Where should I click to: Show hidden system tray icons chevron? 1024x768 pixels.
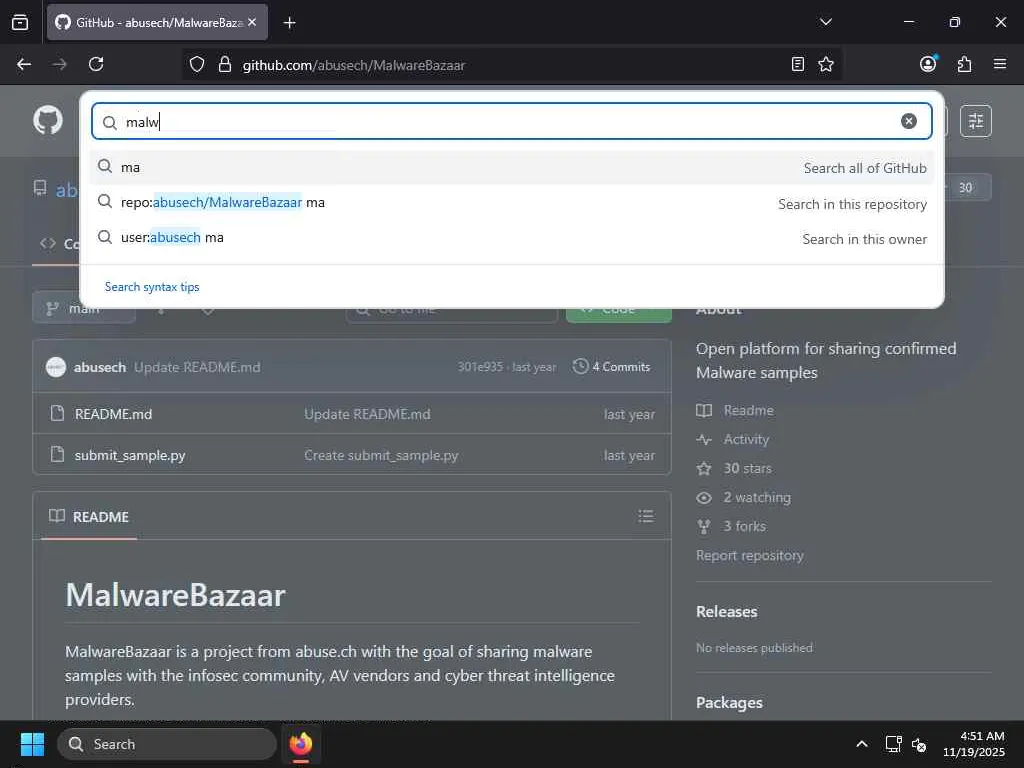tap(862, 744)
